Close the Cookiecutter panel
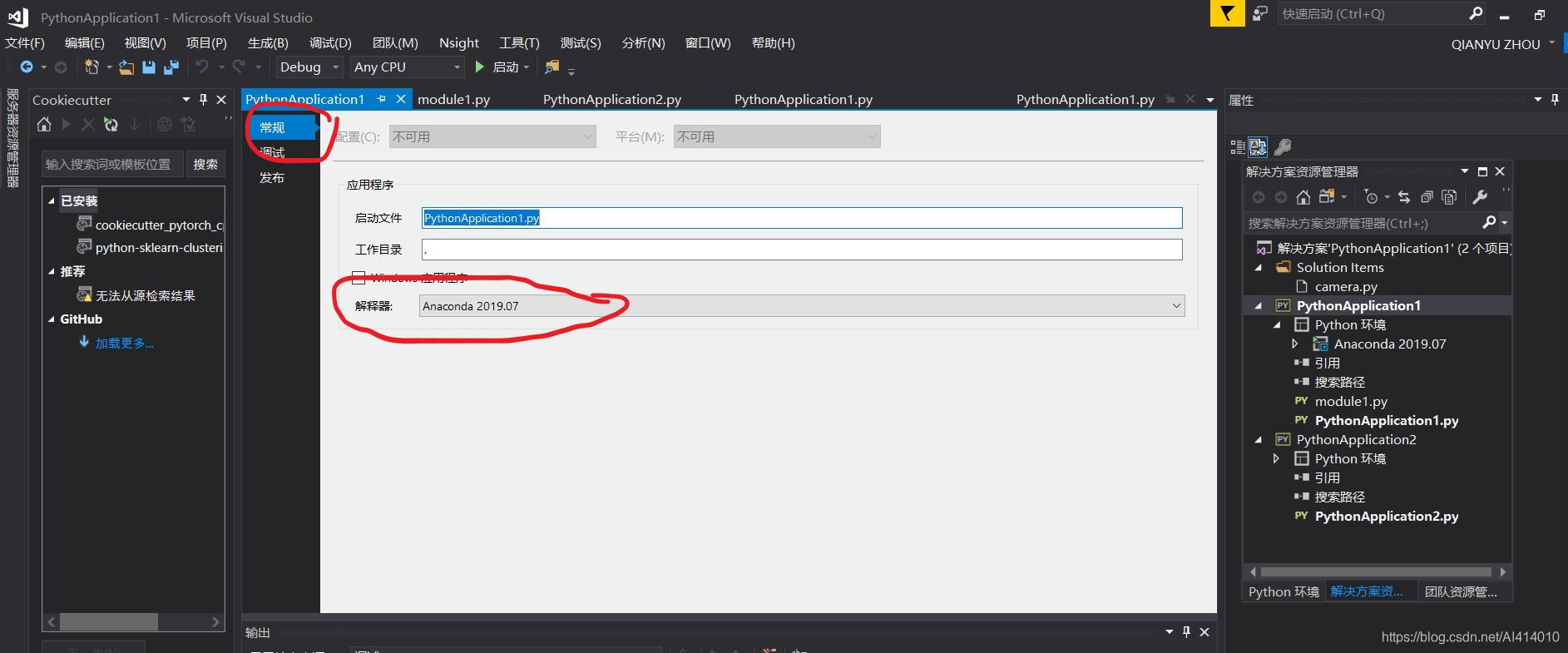This screenshot has width=1568, height=653. [221, 99]
